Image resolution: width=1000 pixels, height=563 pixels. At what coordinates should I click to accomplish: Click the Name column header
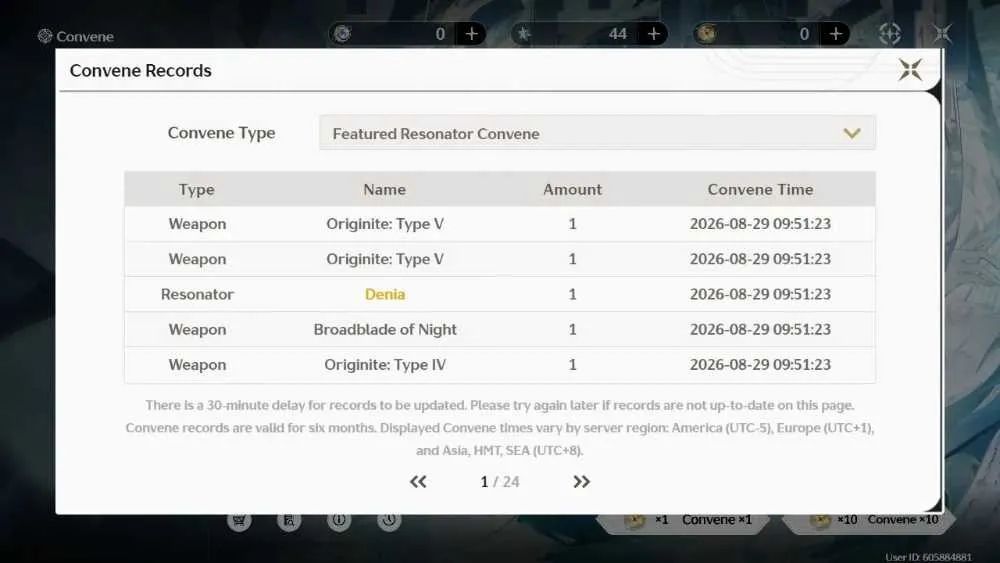(x=385, y=189)
